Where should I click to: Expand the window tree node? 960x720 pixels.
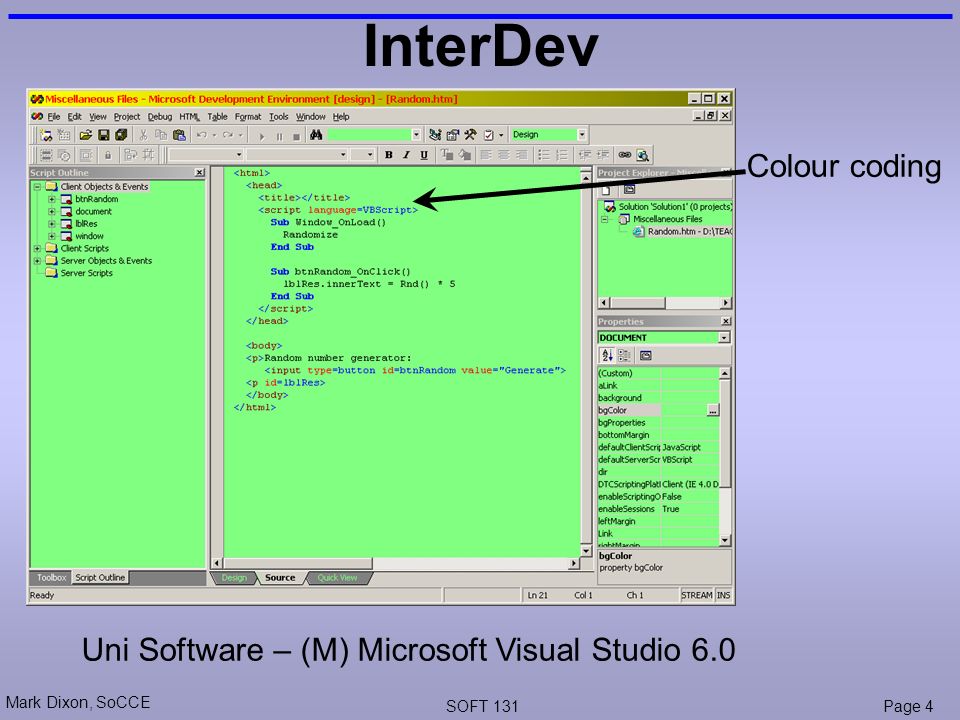click(52, 236)
